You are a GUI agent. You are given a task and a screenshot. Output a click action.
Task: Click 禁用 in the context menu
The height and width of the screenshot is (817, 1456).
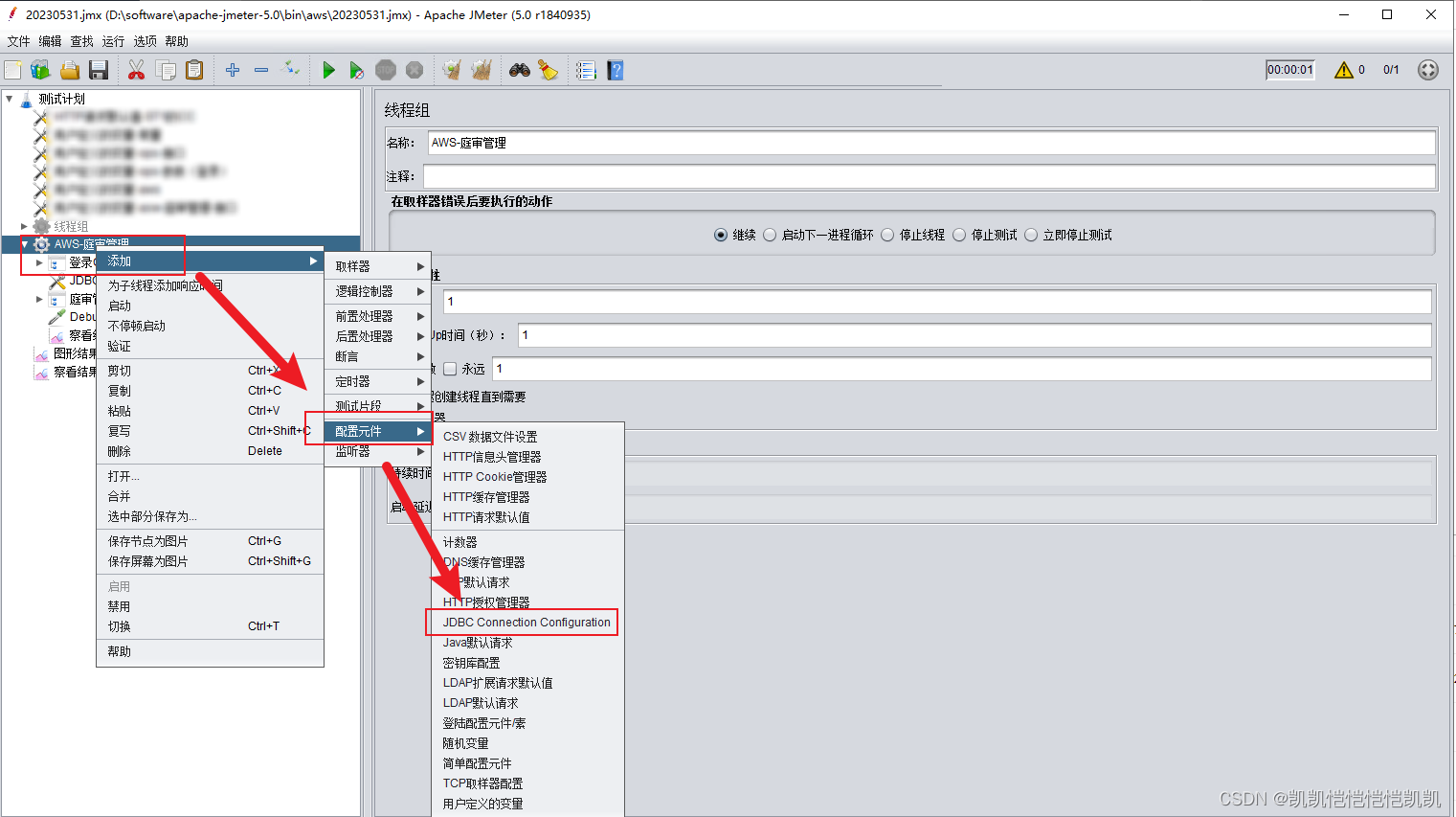pyautogui.click(x=210, y=606)
